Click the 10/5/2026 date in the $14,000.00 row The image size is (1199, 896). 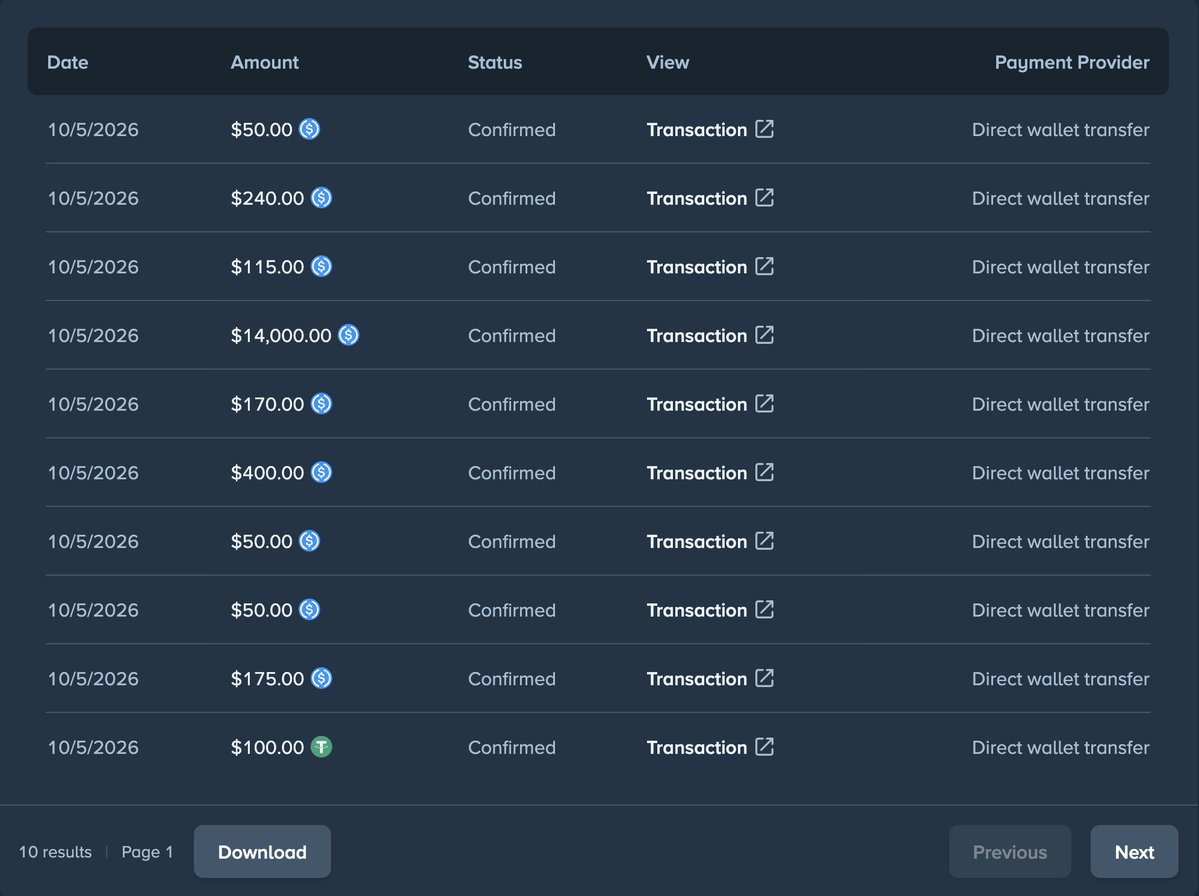click(93, 335)
